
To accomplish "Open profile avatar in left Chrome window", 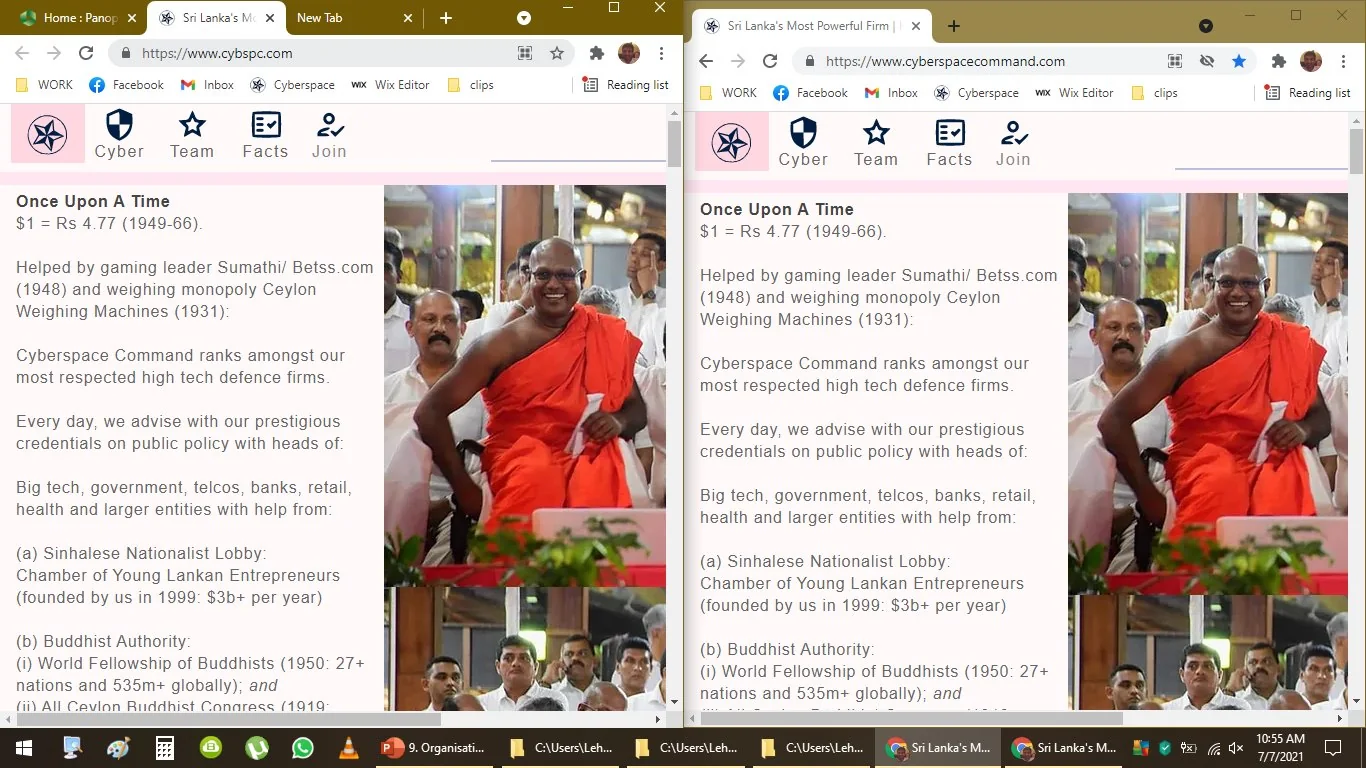I will click(x=629, y=54).
